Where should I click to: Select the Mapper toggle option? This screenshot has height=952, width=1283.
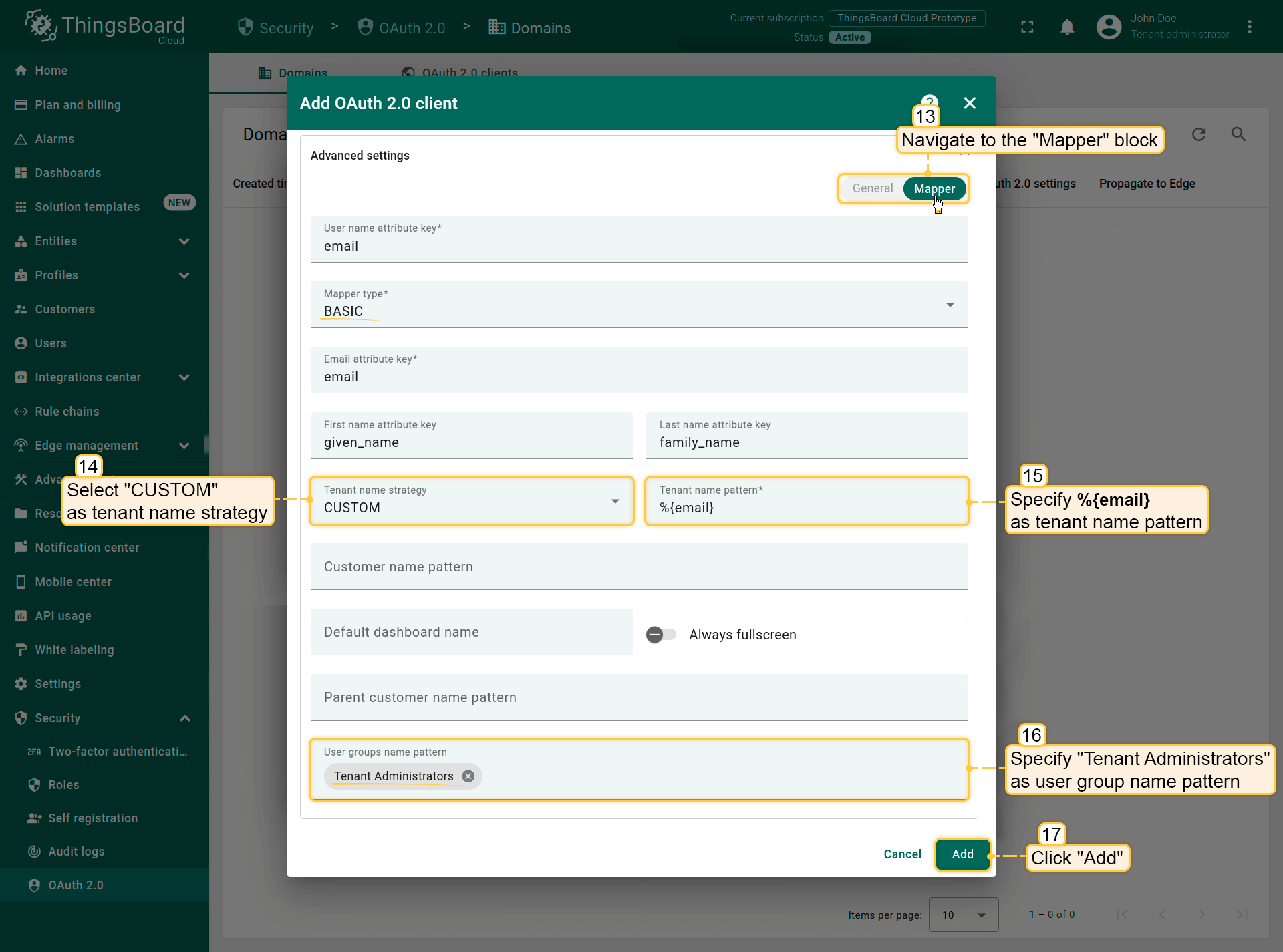[934, 189]
